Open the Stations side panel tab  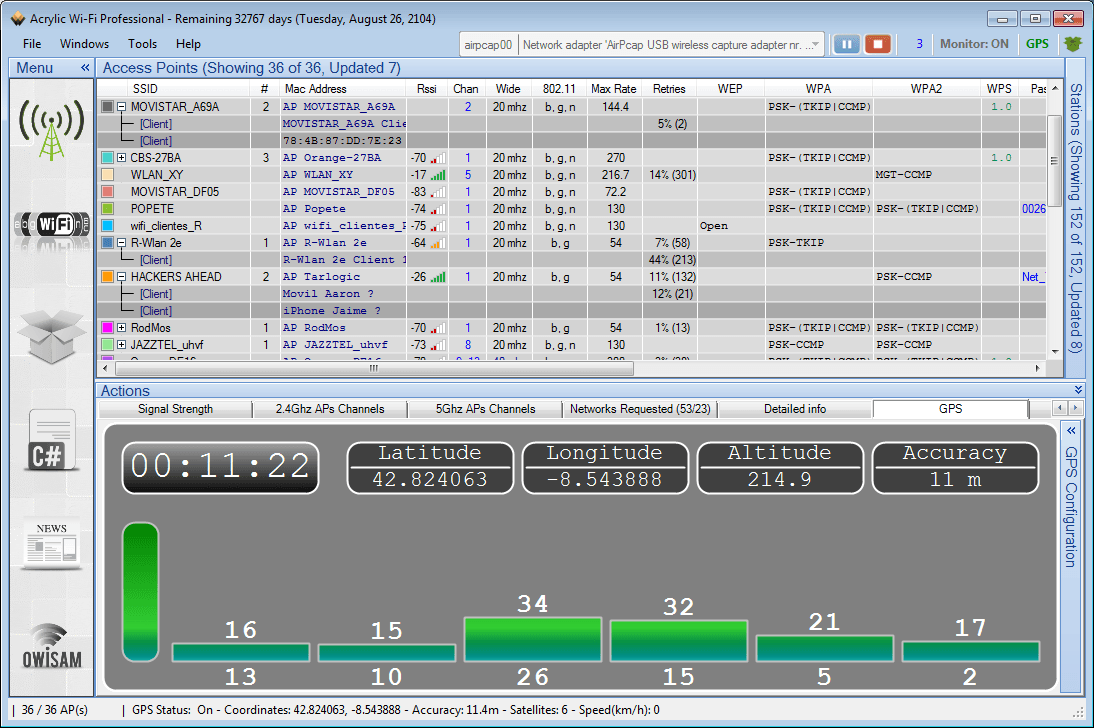(x=1075, y=218)
